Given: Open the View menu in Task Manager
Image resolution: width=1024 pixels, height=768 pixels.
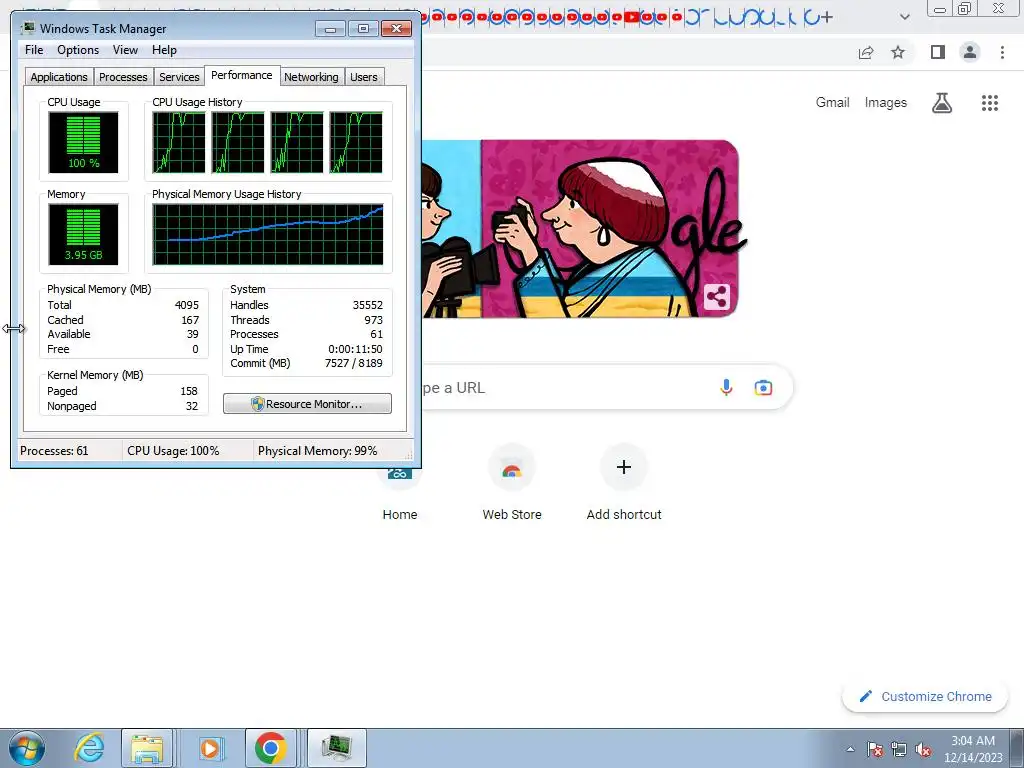Looking at the screenshot, I should point(125,50).
